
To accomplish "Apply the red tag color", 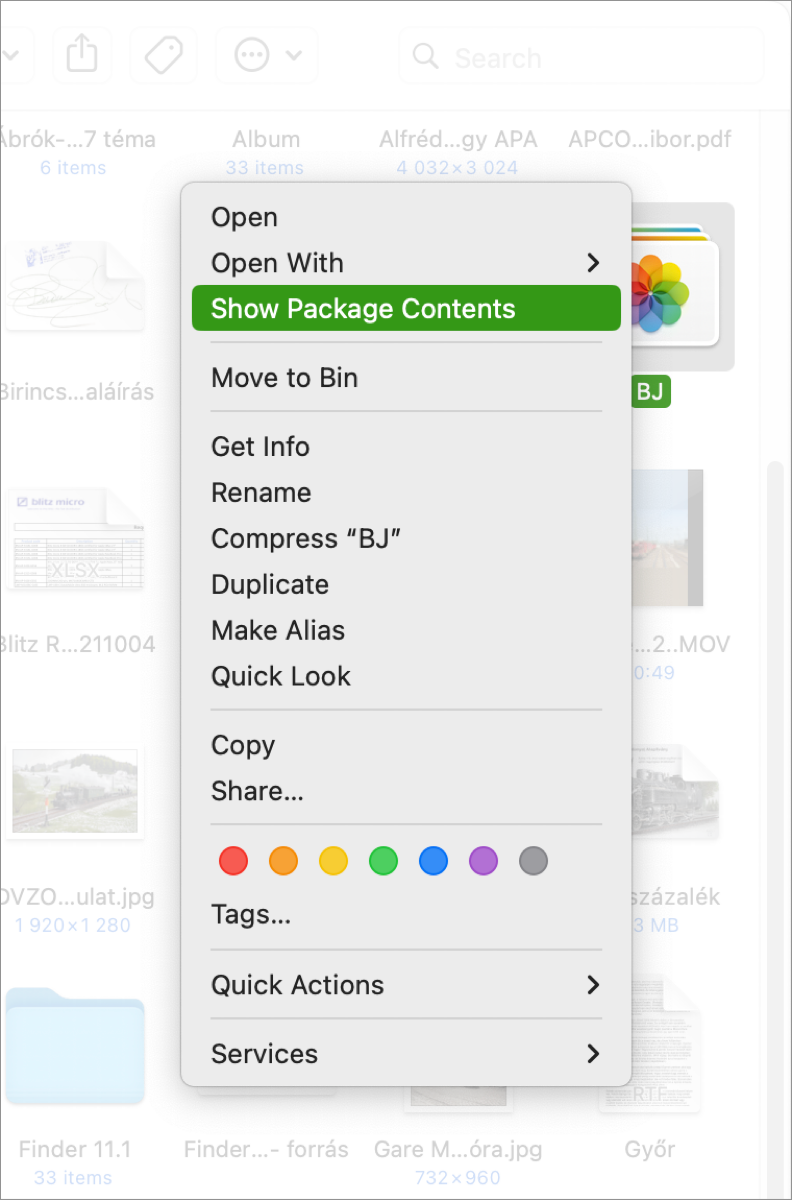I will coord(233,861).
